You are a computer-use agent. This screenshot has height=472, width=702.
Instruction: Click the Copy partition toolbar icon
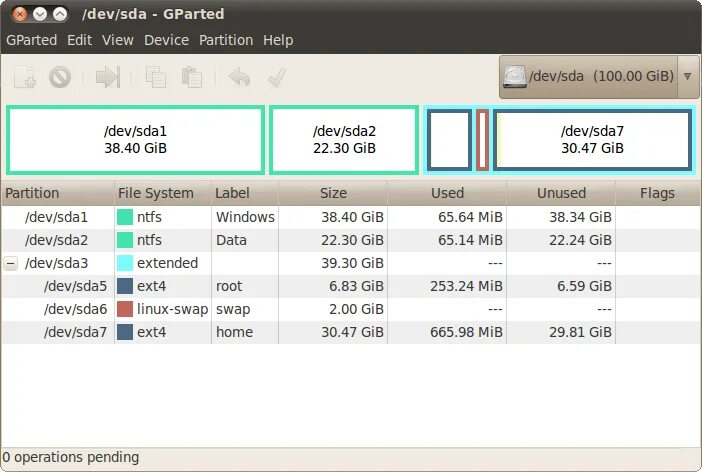(x=156, y=77)
